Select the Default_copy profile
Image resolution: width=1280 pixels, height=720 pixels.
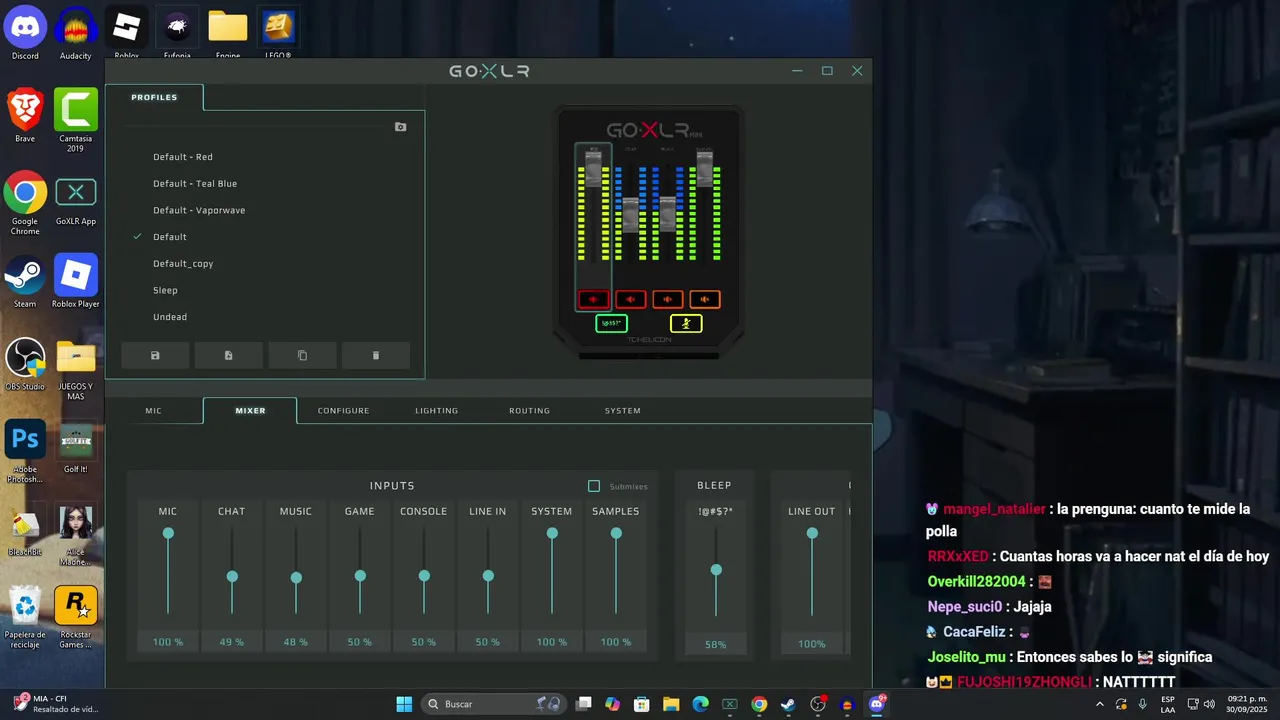pyautogui.click(x=183, y=264)
